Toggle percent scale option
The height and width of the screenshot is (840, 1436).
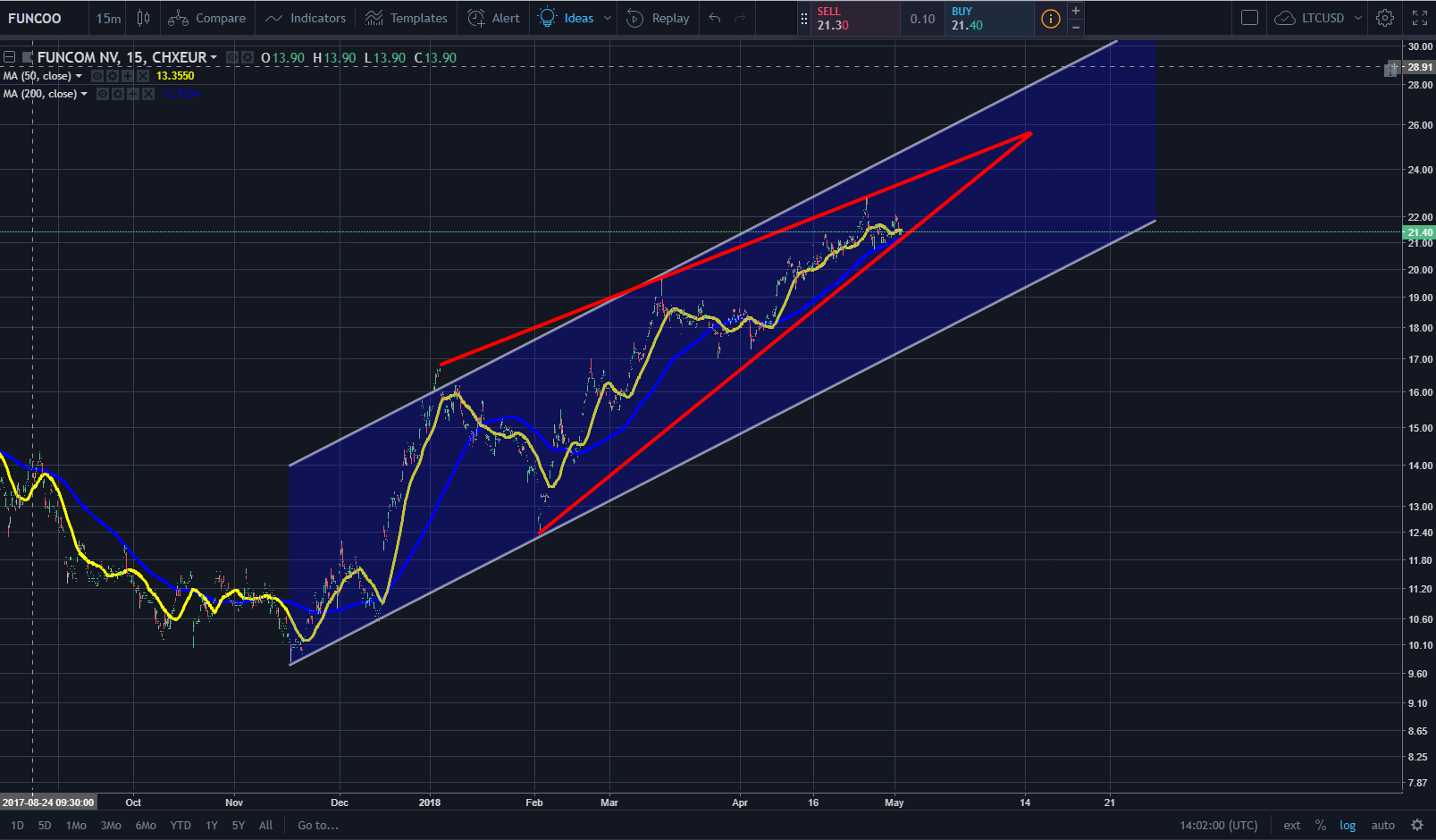pos(1321,826)
